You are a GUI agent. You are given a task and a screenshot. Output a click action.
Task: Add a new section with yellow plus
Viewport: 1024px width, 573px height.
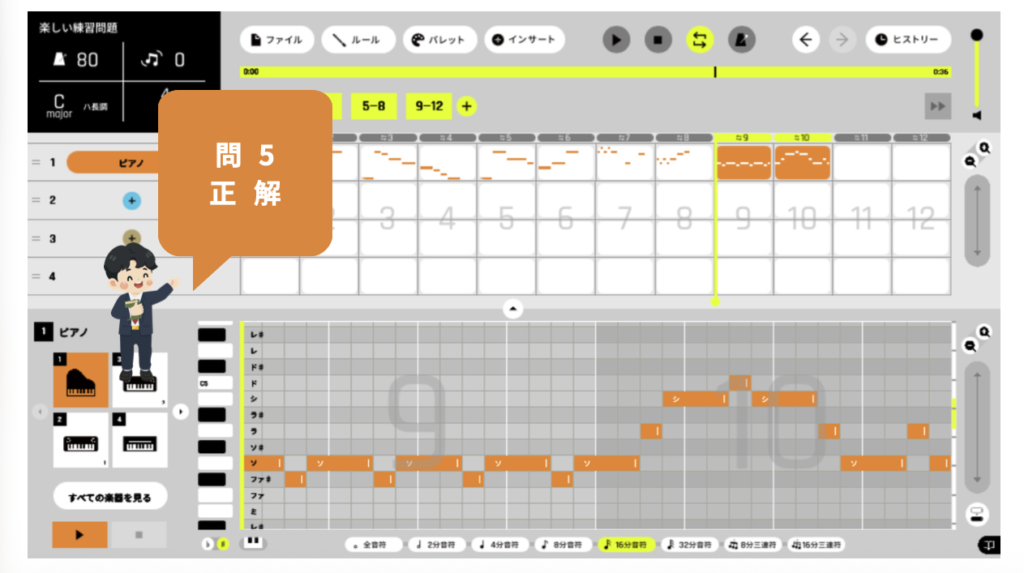click(x=467, y=106)
